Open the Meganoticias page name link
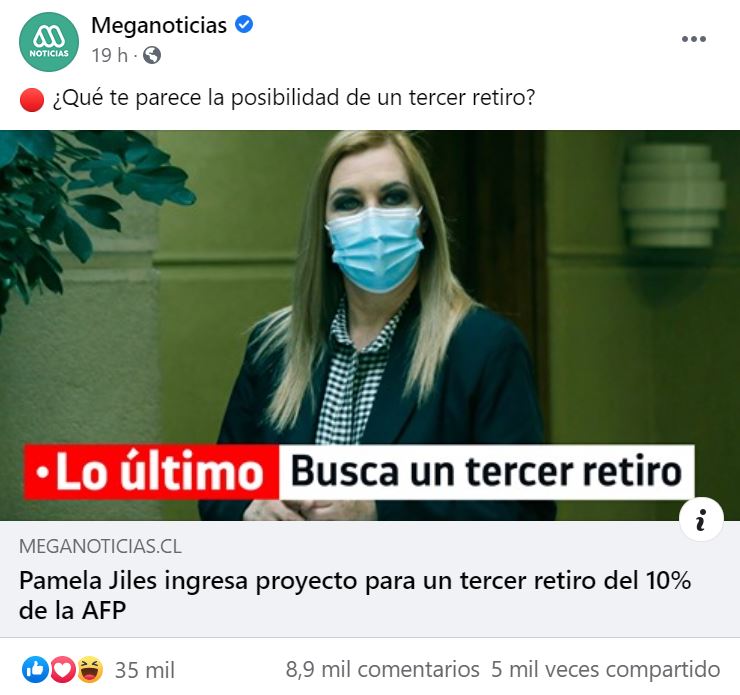The width and height of the screenshot is (740, 695). (159, 25)
